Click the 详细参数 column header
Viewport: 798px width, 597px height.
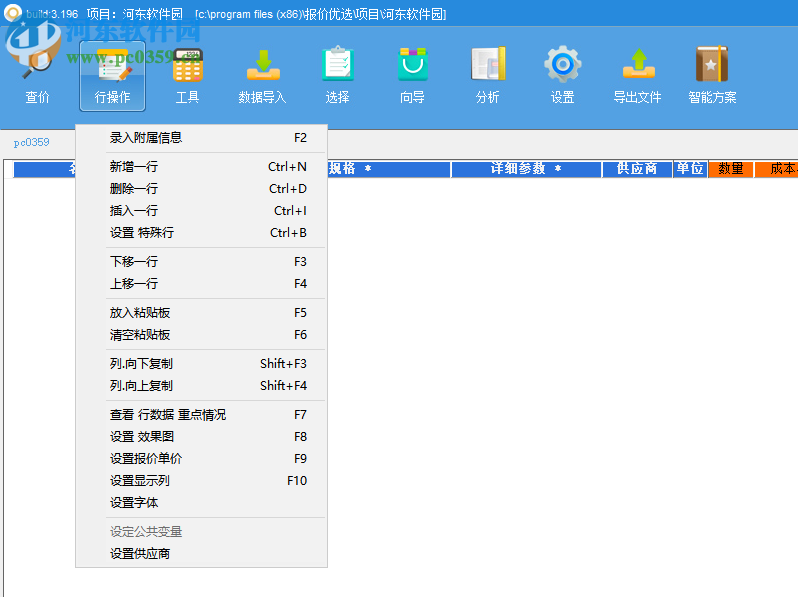point(526,168)
